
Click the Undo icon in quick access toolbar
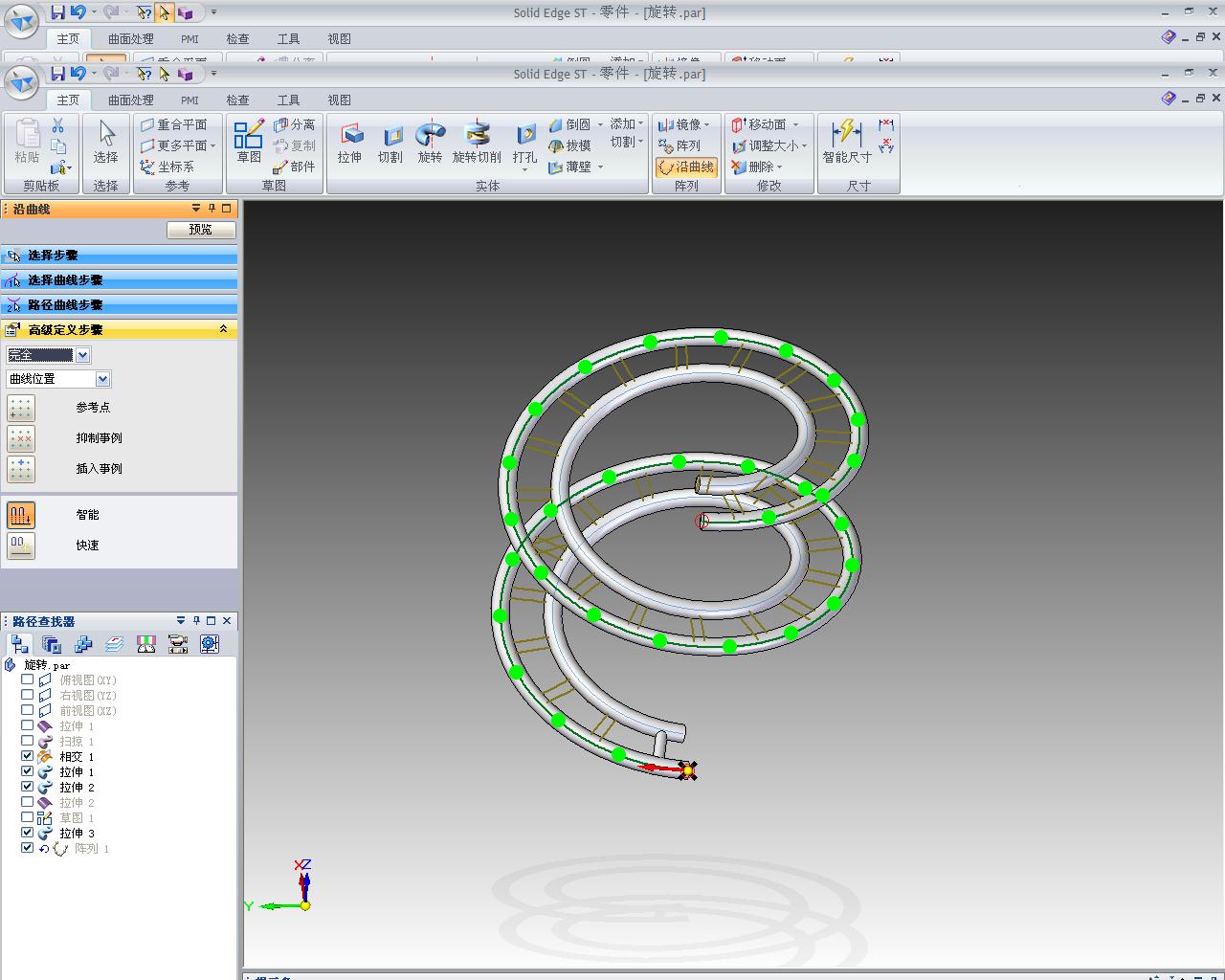pos(78,74)
